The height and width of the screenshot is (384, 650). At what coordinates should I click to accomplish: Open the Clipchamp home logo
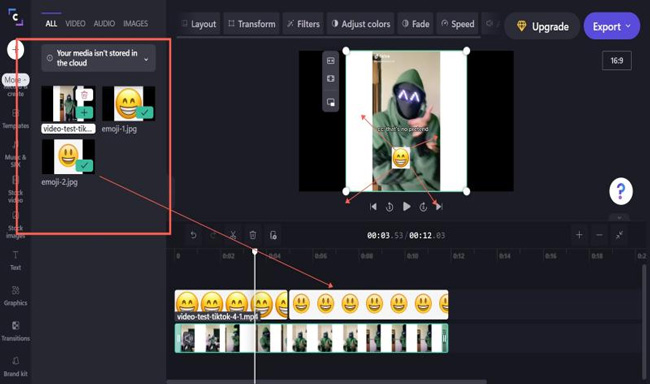coord(15,17)
